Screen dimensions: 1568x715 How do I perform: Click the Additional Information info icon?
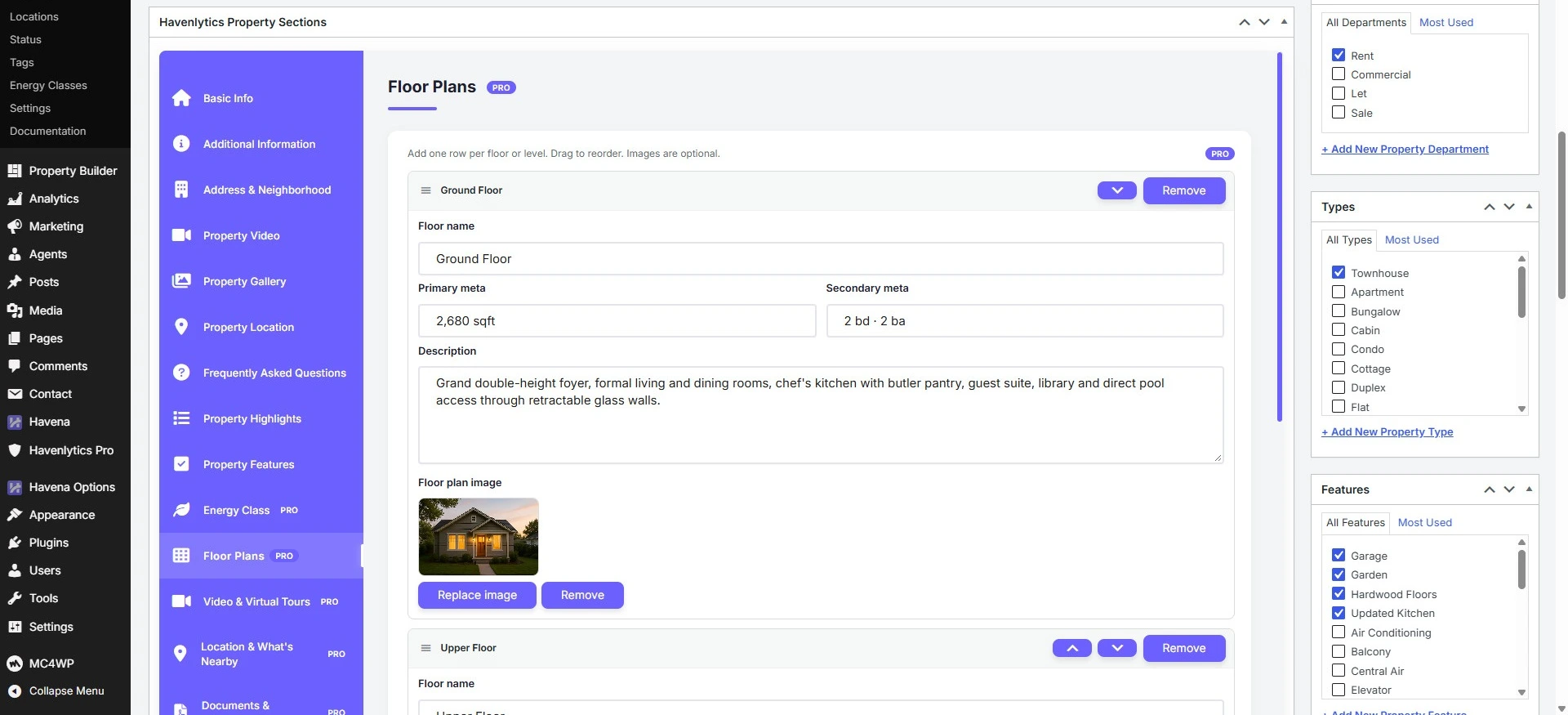(181, 144)
